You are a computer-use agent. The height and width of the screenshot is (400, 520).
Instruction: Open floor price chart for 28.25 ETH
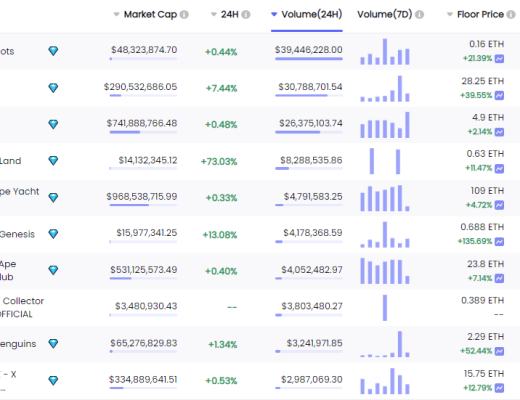[x=499, y=95]
